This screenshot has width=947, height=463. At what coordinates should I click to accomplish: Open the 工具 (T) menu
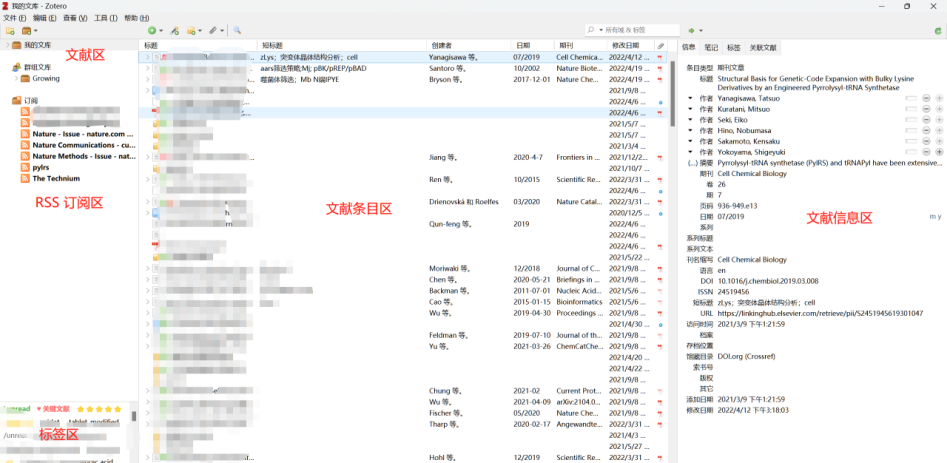106,18
